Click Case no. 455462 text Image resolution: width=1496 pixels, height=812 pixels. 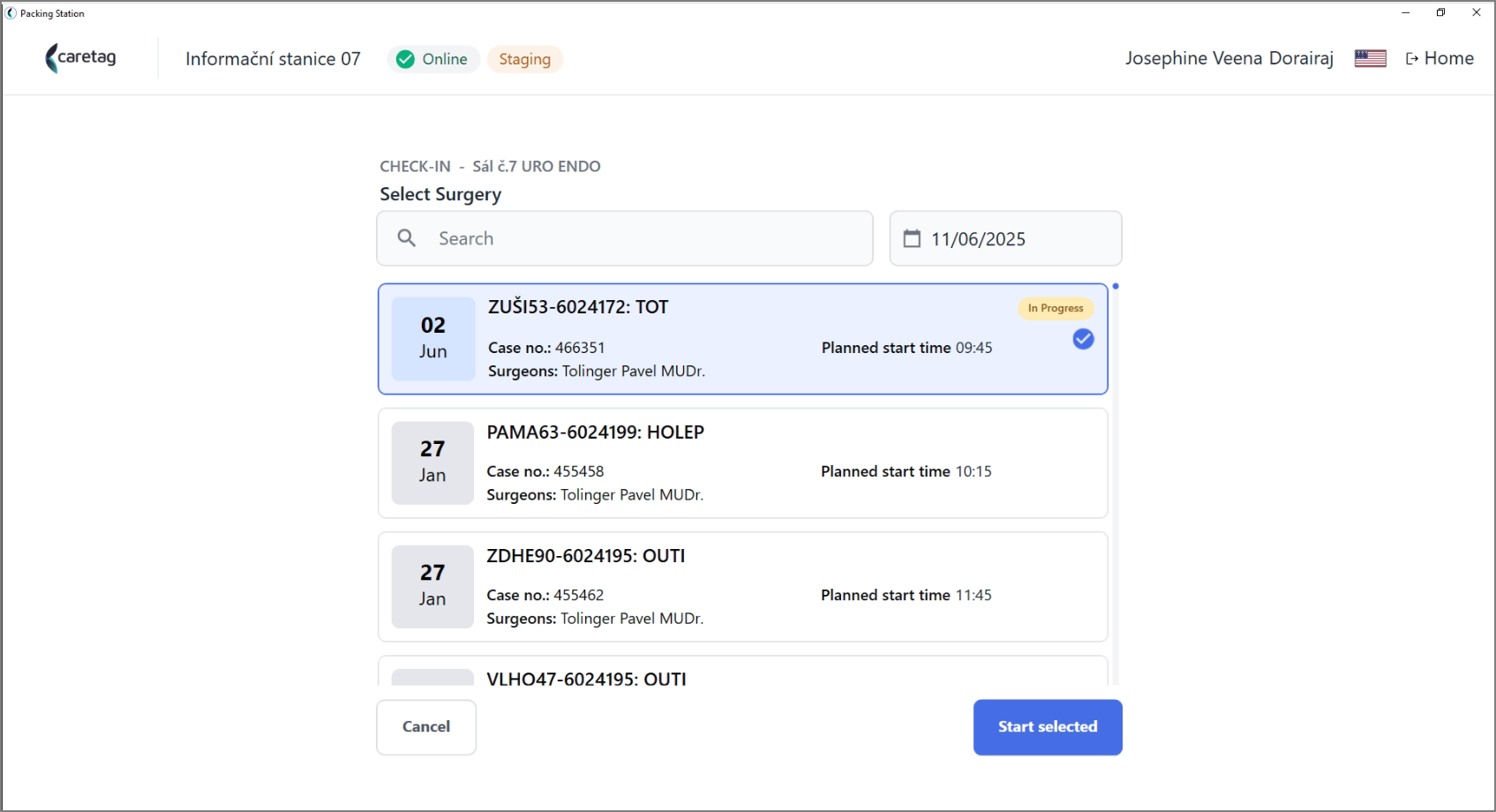(545, 595)
